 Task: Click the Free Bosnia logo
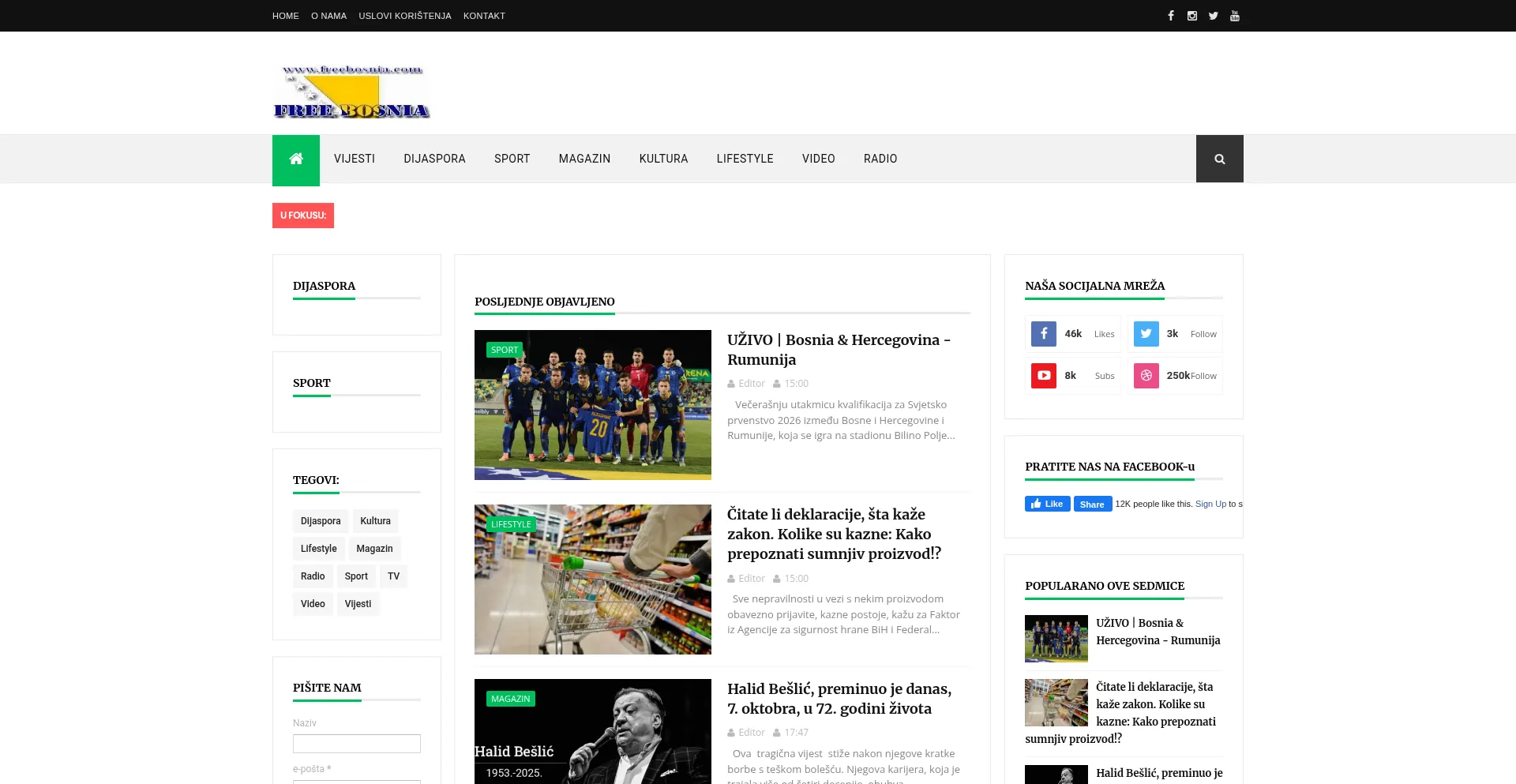click(351, 92)
